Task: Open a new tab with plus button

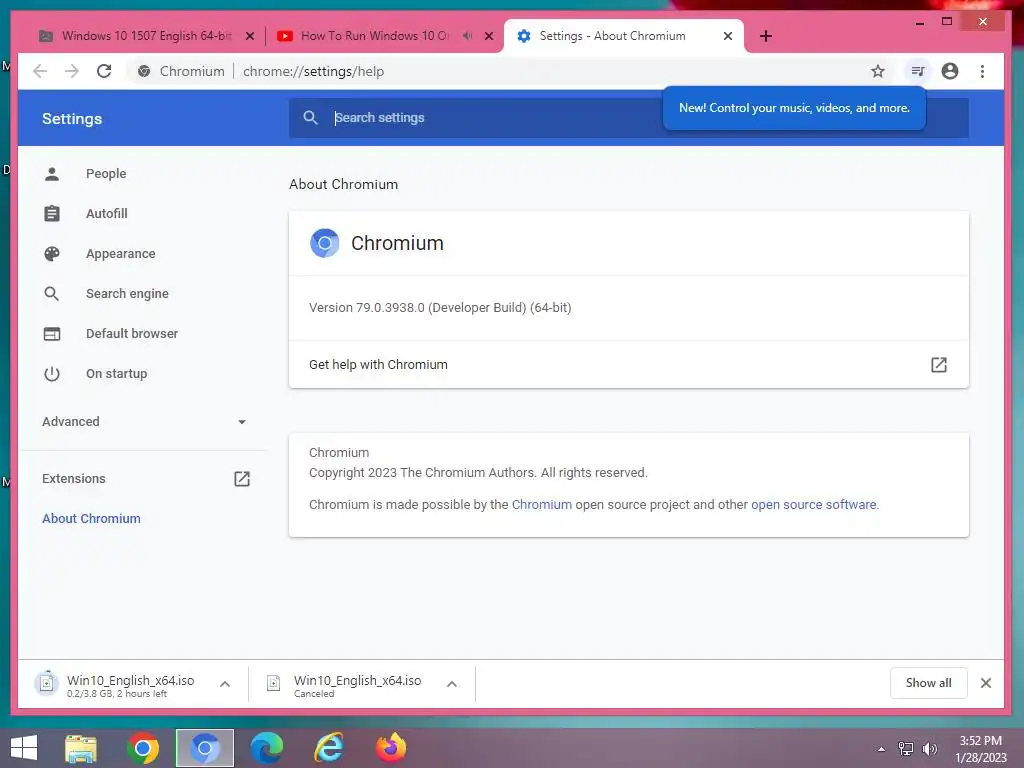Action: [765, 36]
